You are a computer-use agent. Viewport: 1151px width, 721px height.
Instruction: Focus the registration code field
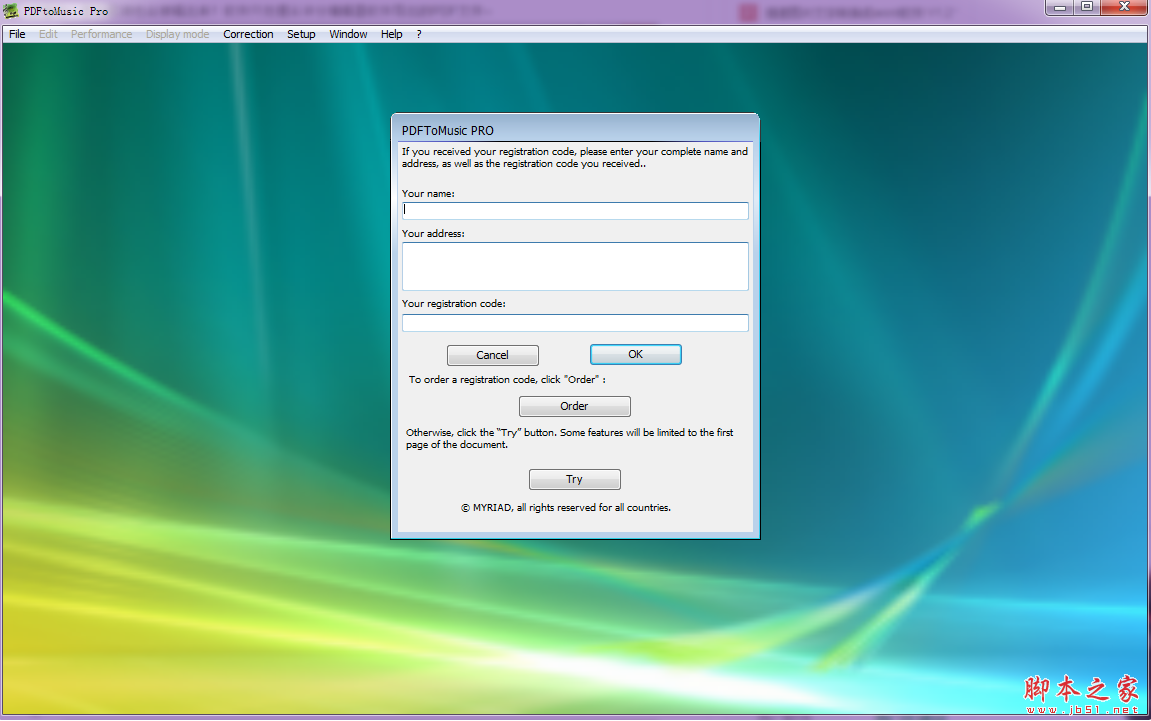pyautogui.click(x=575, y=323)
